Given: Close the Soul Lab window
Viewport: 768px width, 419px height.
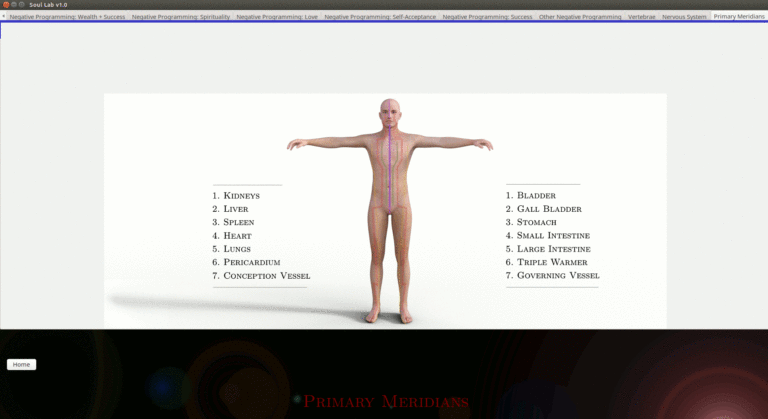Looking at the screenshot, I should pyautogui.click(x=6, y=4).
